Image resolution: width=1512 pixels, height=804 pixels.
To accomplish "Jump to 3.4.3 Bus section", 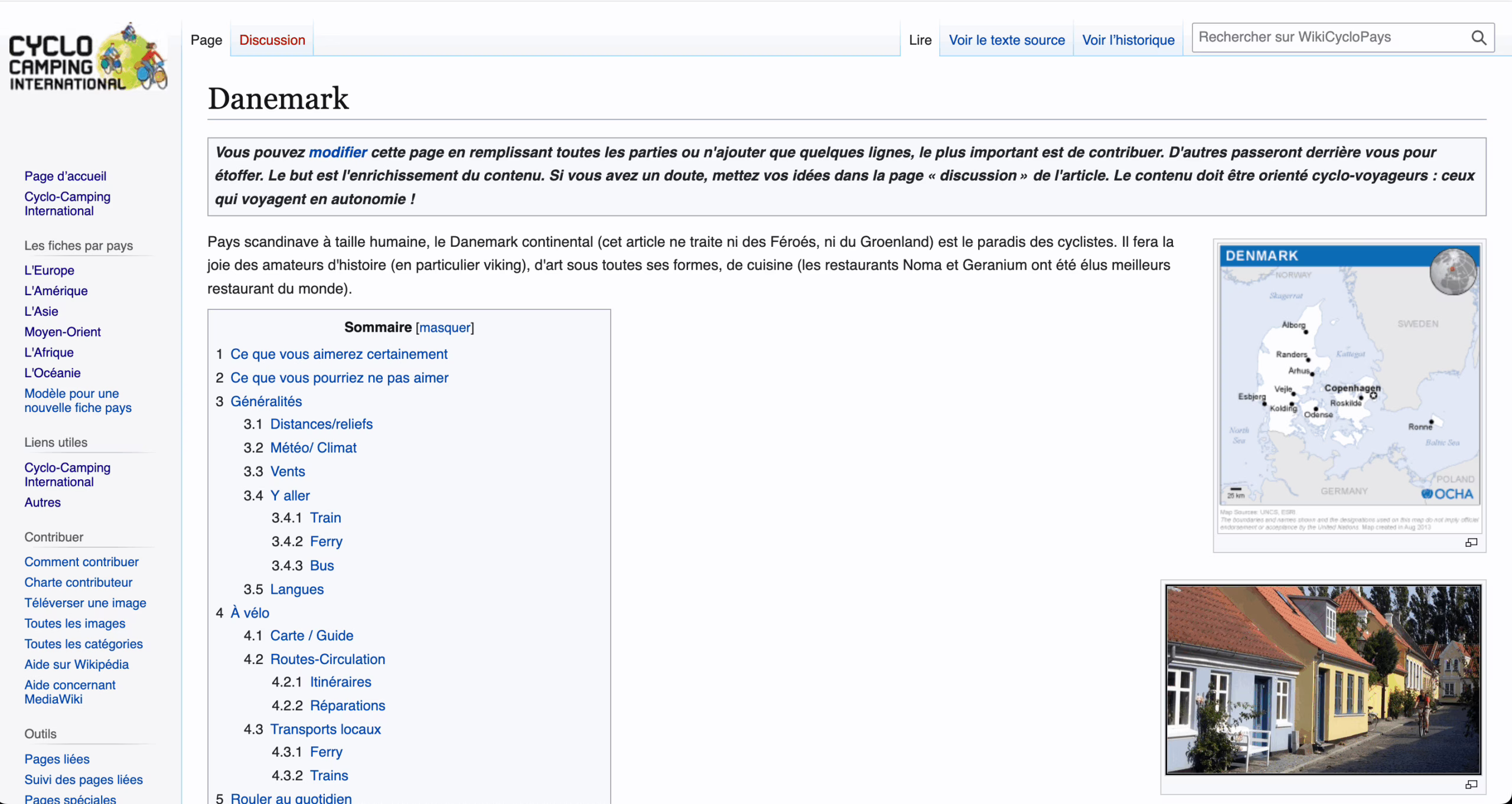I will (322, 566).
